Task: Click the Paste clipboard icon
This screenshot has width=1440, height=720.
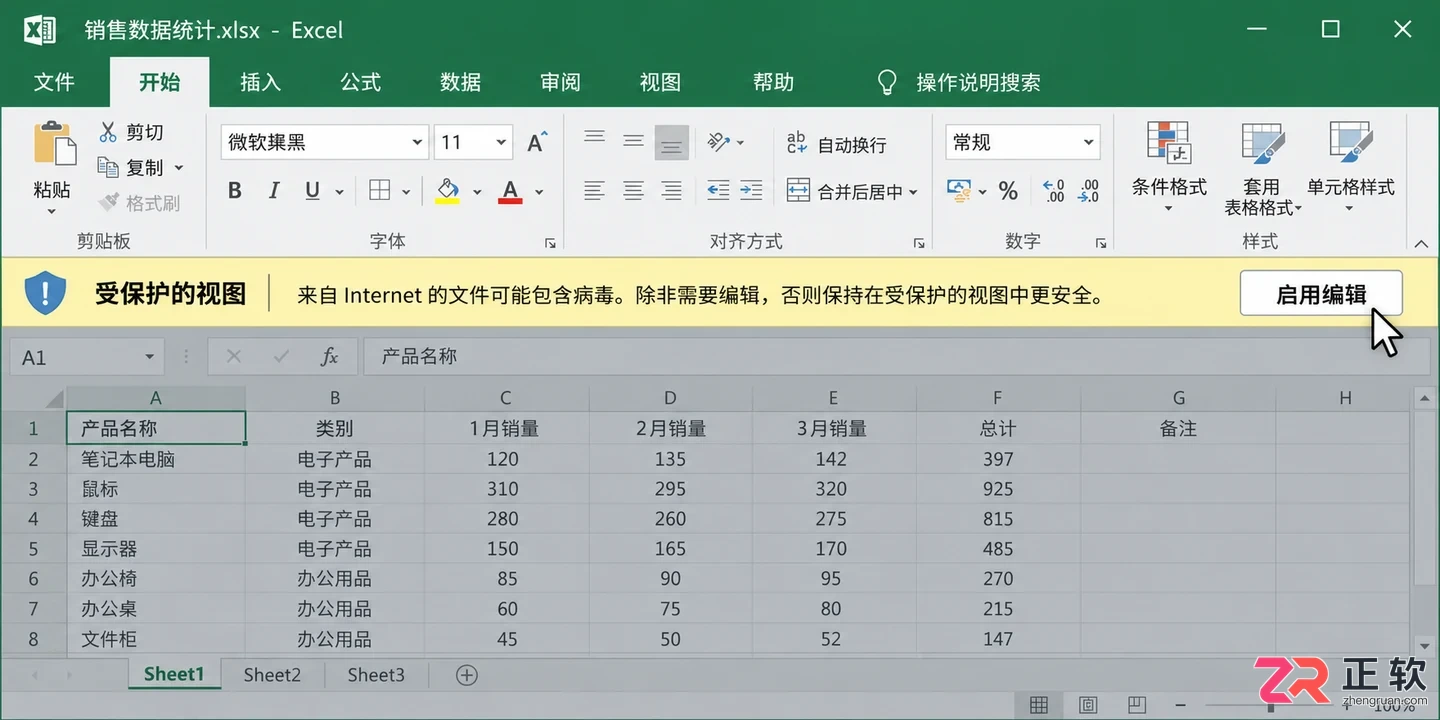Action: [55, 144]
